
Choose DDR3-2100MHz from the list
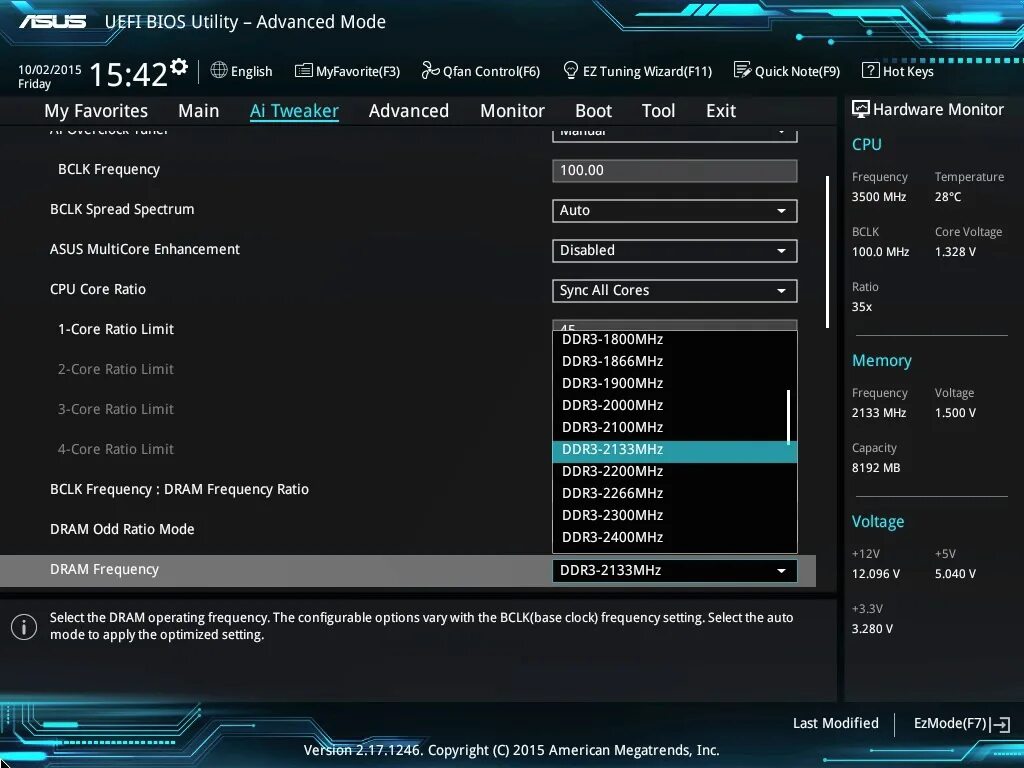click(675, 427)
